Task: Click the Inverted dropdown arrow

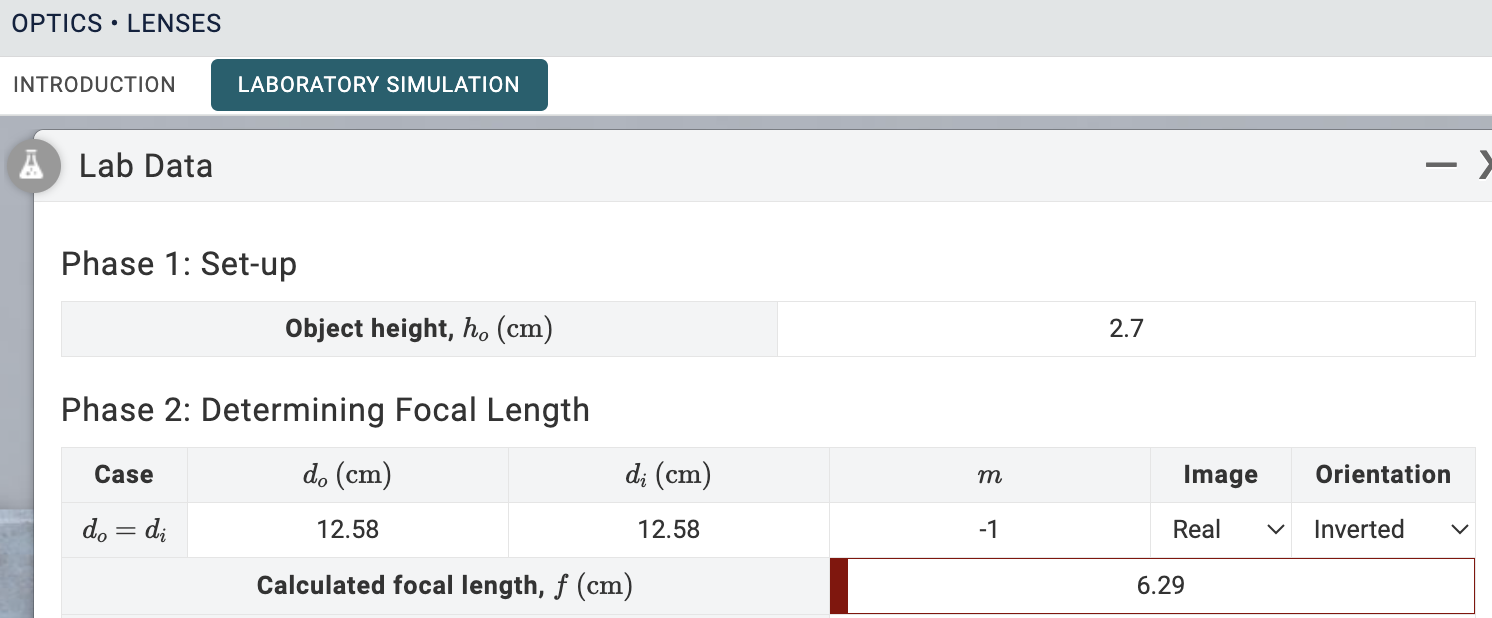Action: click(1460, 530)
